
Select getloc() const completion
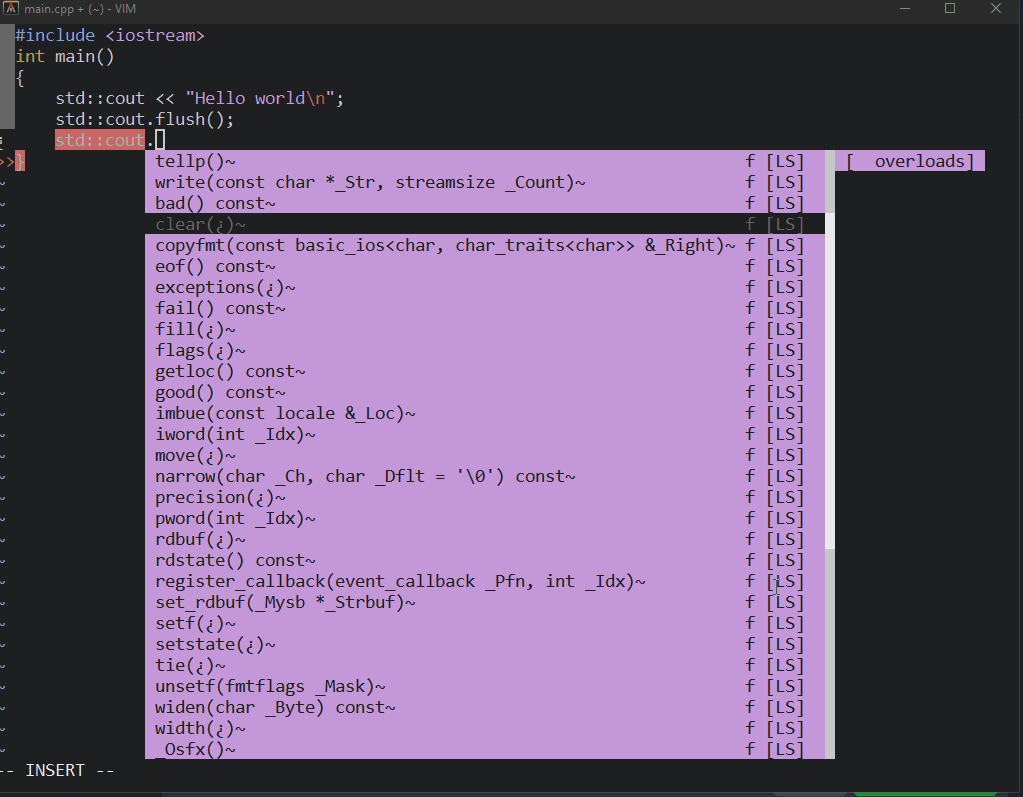(485, 371)
